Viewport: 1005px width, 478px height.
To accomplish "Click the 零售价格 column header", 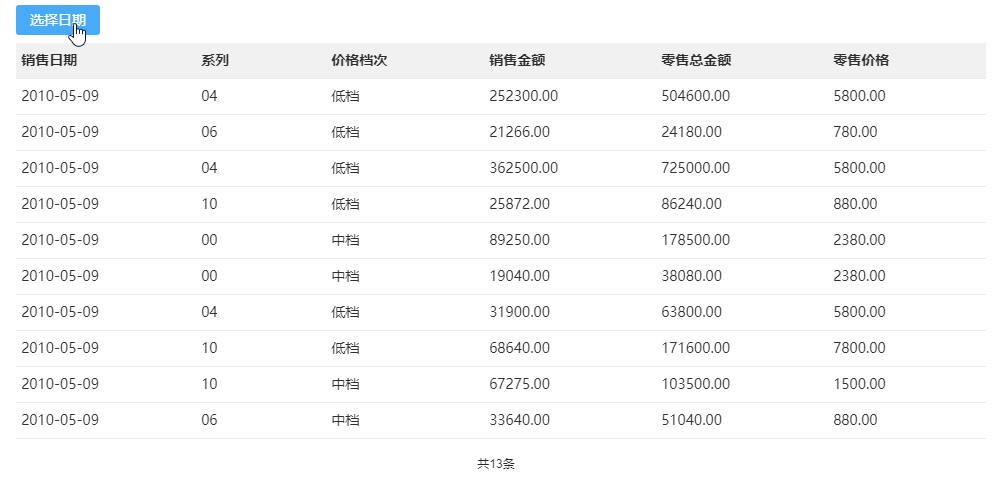I will 861,60.
